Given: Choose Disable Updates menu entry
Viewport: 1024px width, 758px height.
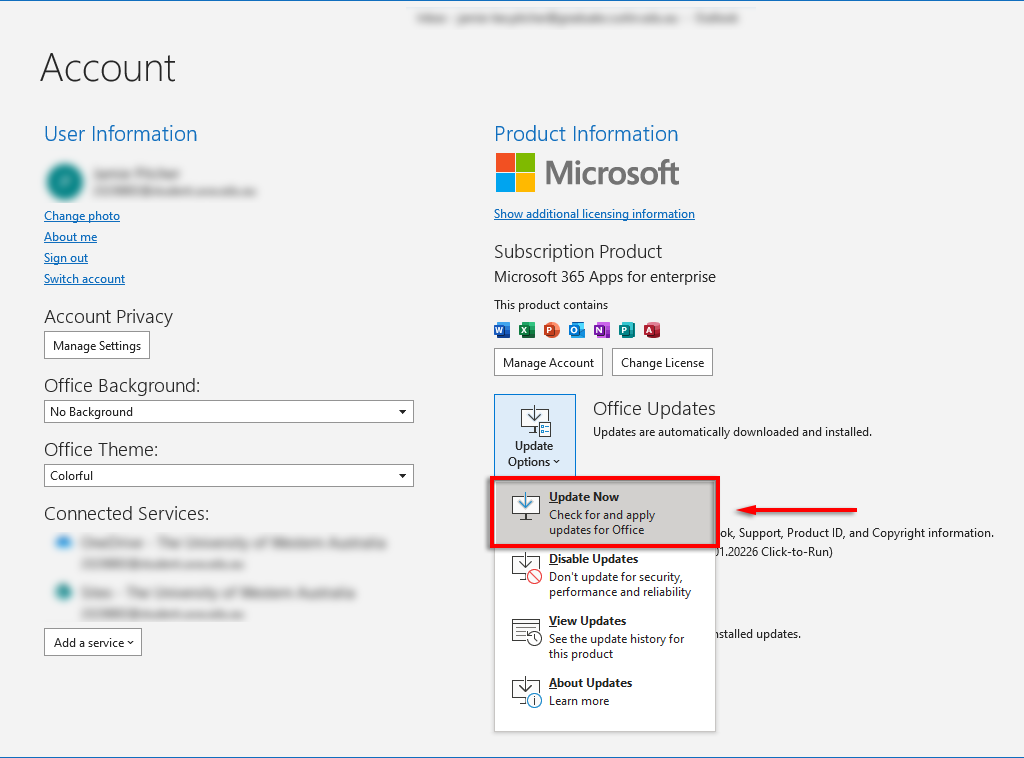Looking at the screenshot, I should [604, 575].
